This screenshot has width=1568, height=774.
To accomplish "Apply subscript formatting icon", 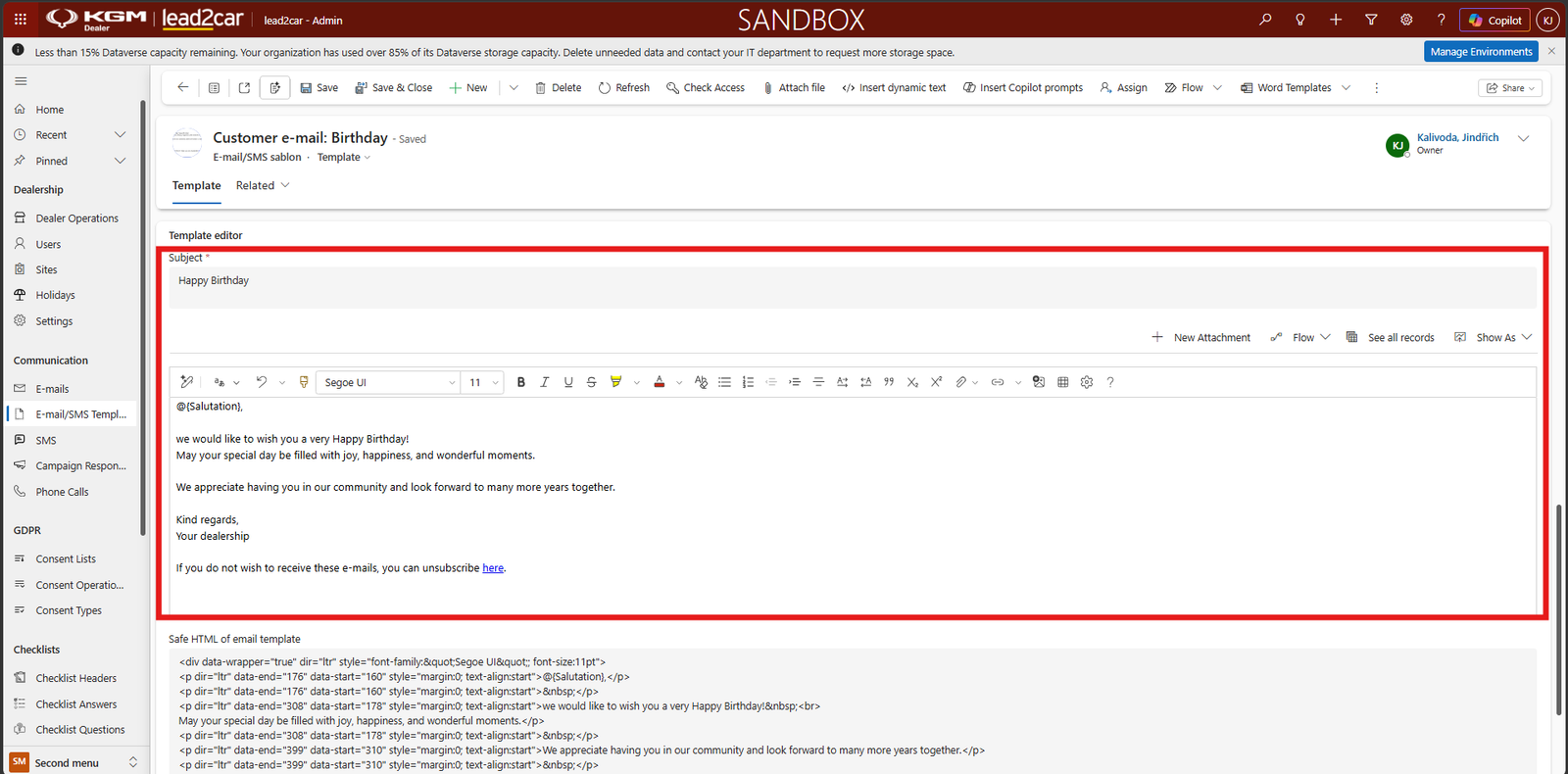I will click(x=912, y=382).
